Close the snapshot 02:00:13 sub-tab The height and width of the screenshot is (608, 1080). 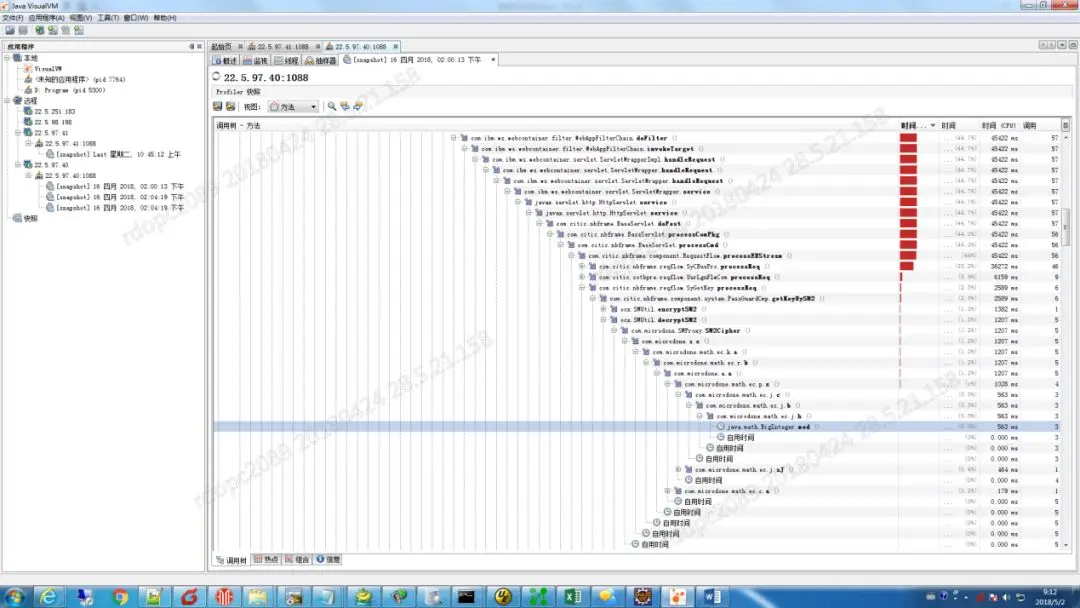(493, 60)
